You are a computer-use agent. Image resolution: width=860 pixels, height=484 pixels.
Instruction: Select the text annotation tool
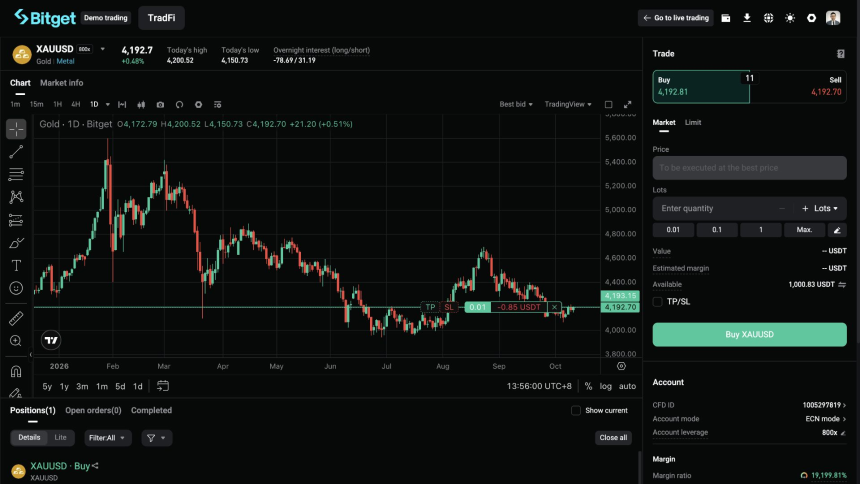(x=16, y=266)
